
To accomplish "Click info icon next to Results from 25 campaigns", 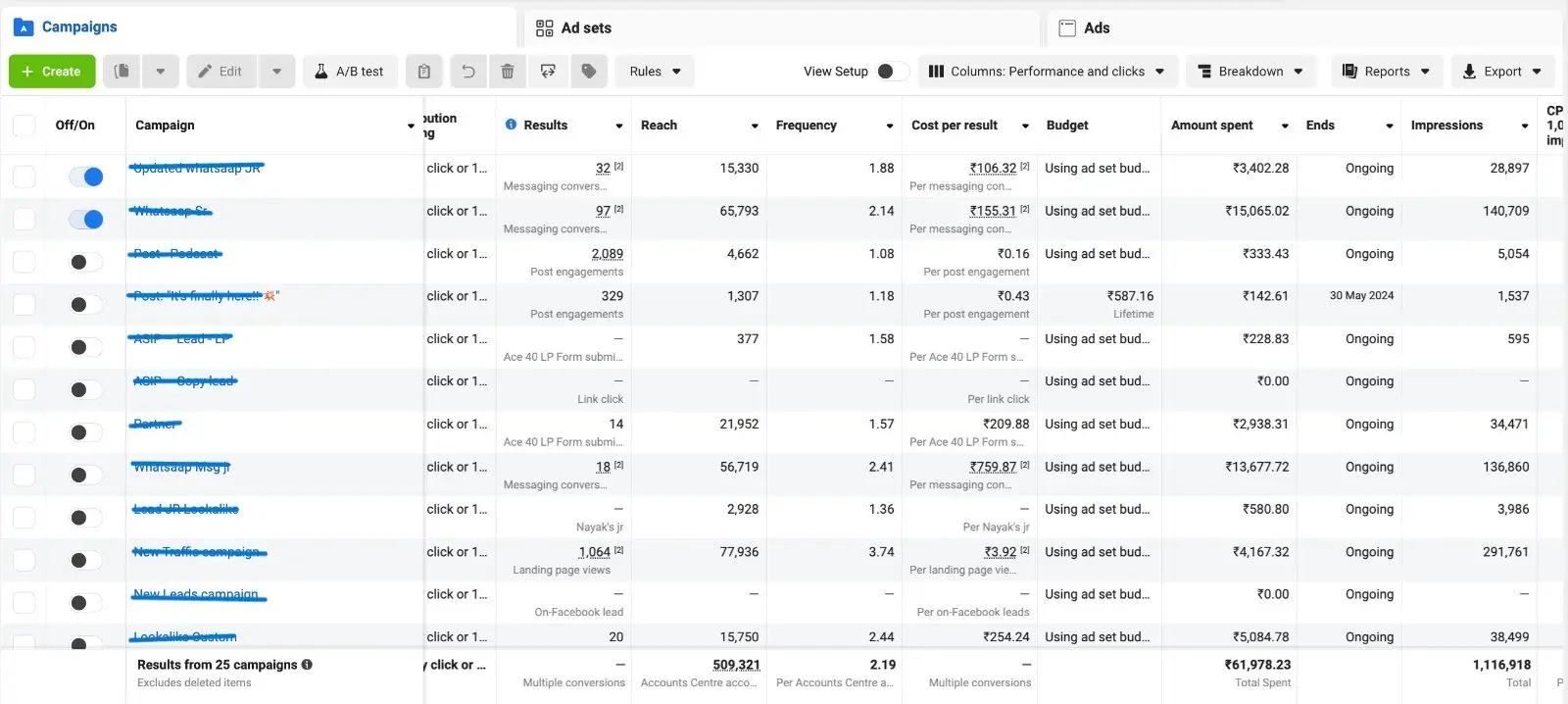I will (307, 665).
